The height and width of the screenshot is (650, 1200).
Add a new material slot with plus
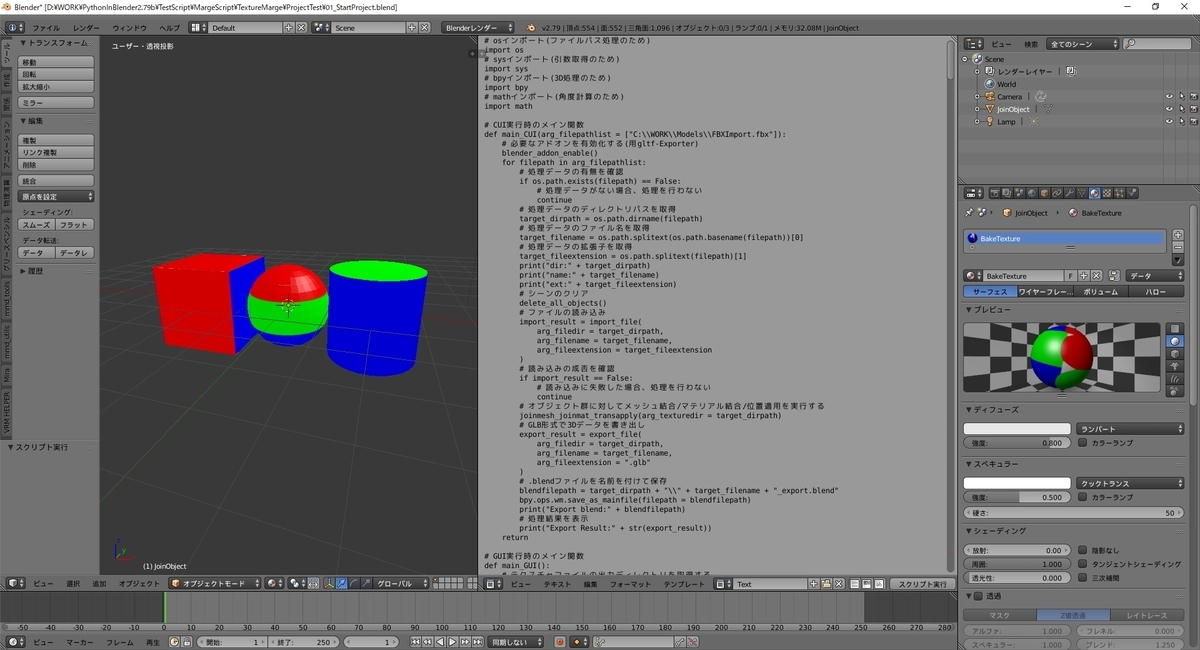point(1178,235)
